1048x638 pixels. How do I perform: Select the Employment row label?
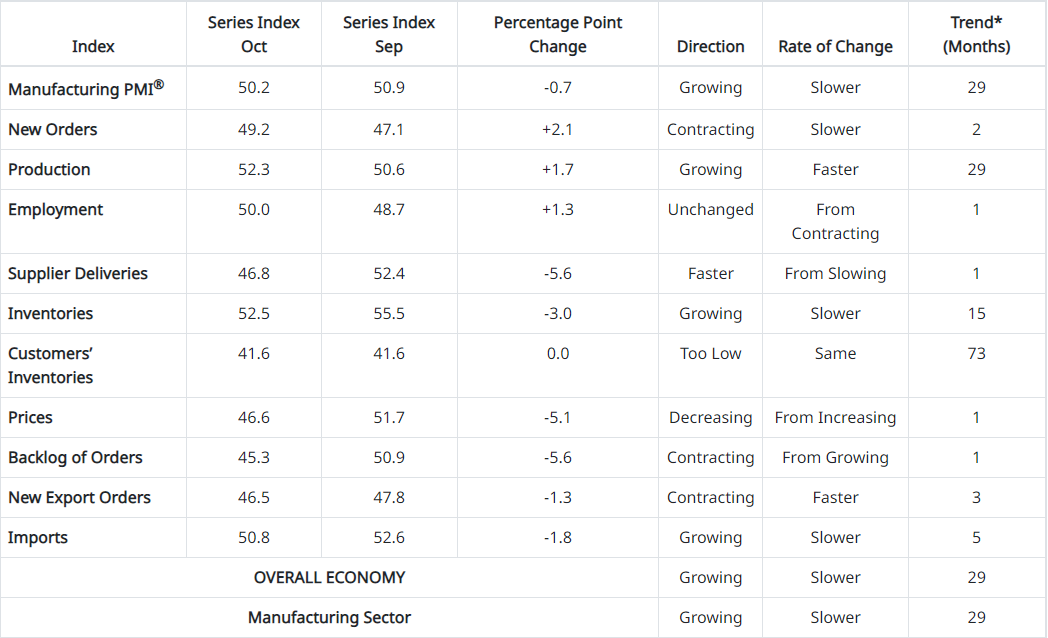(x=55, y=209)
